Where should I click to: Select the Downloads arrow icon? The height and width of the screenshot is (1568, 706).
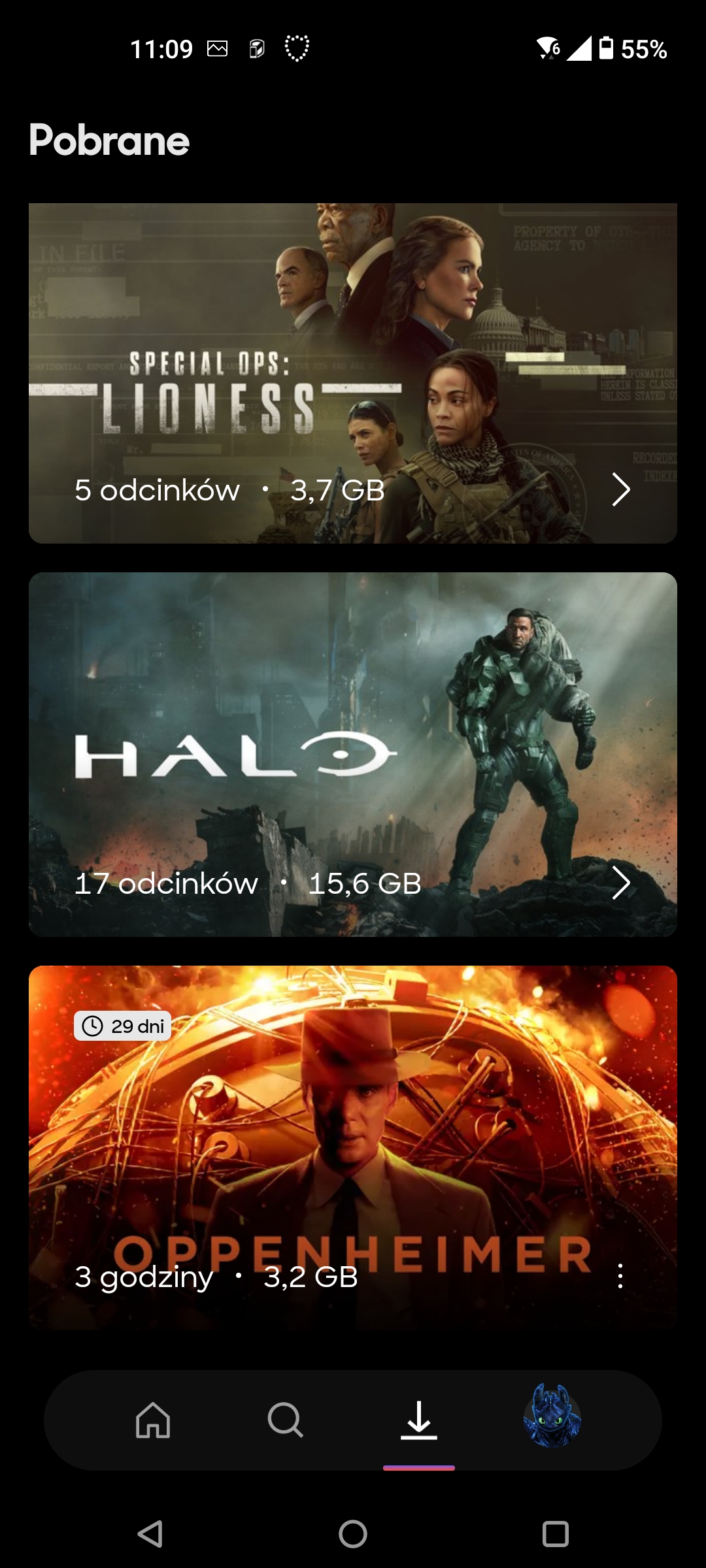click(418, 1420)
